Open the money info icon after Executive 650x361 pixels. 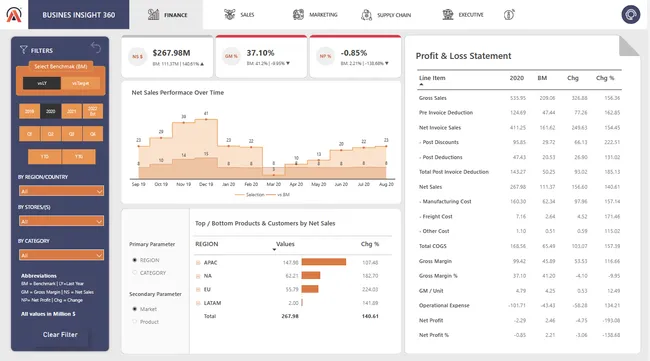(x=509, y=15)
